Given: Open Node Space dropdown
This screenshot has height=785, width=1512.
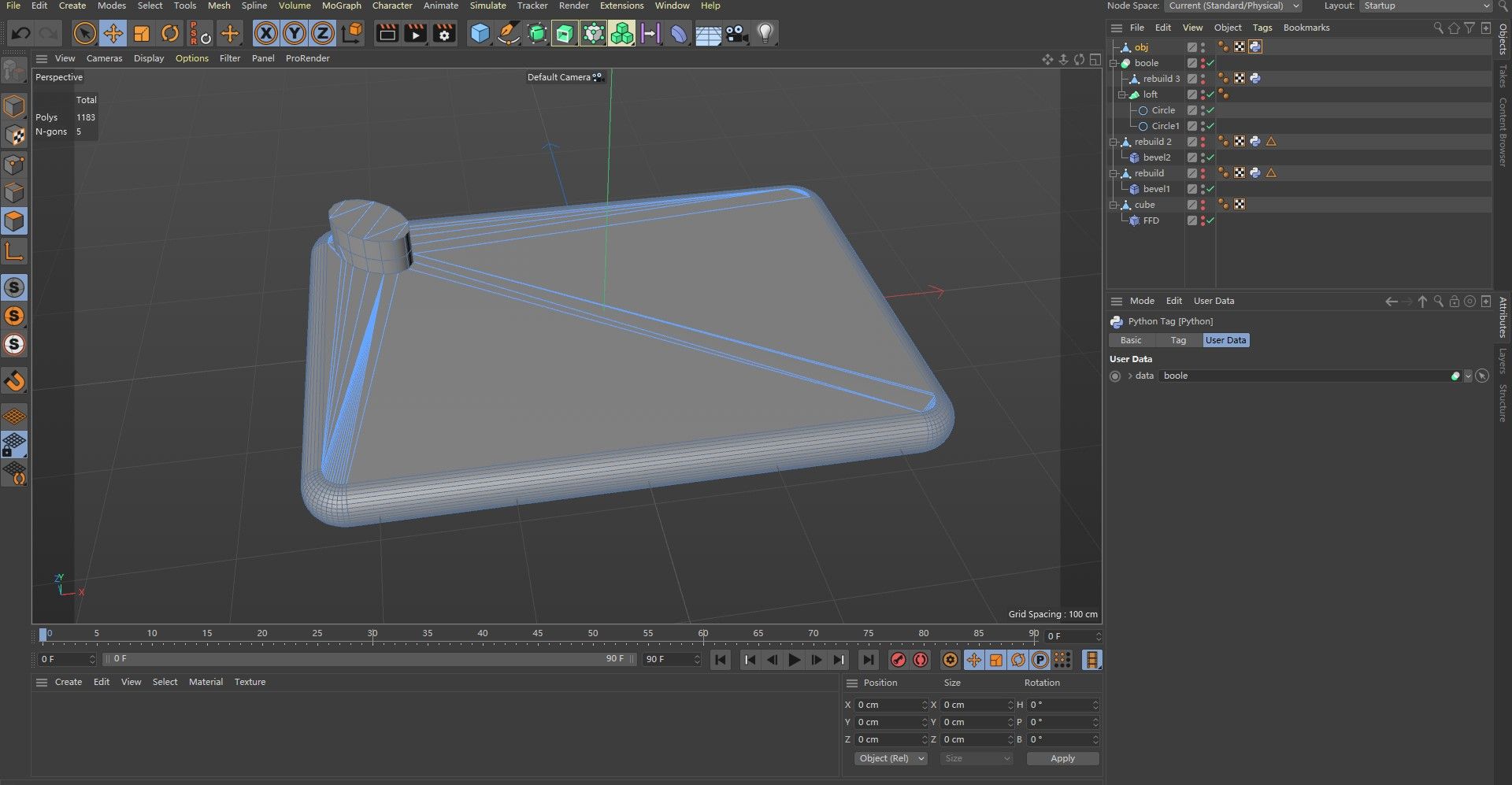Looking at the screenshot, I should click(1233, 6).
